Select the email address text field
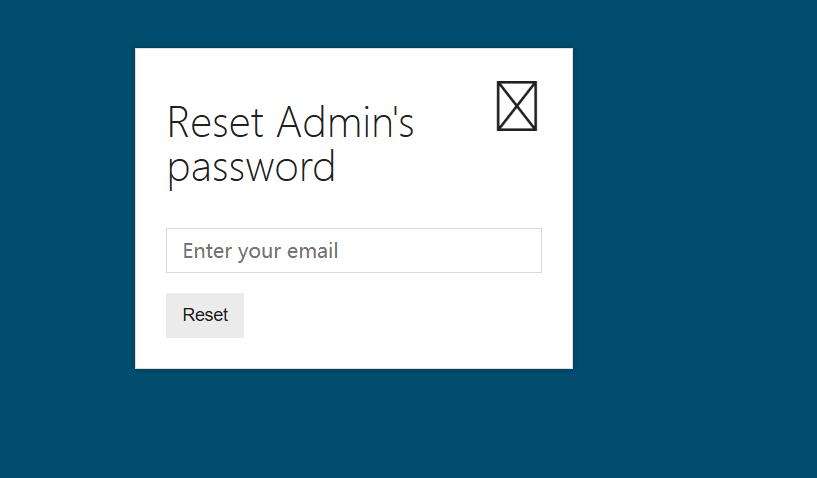Image resolution: width=817 pixels, height=478 pixels. pos(353,250)
